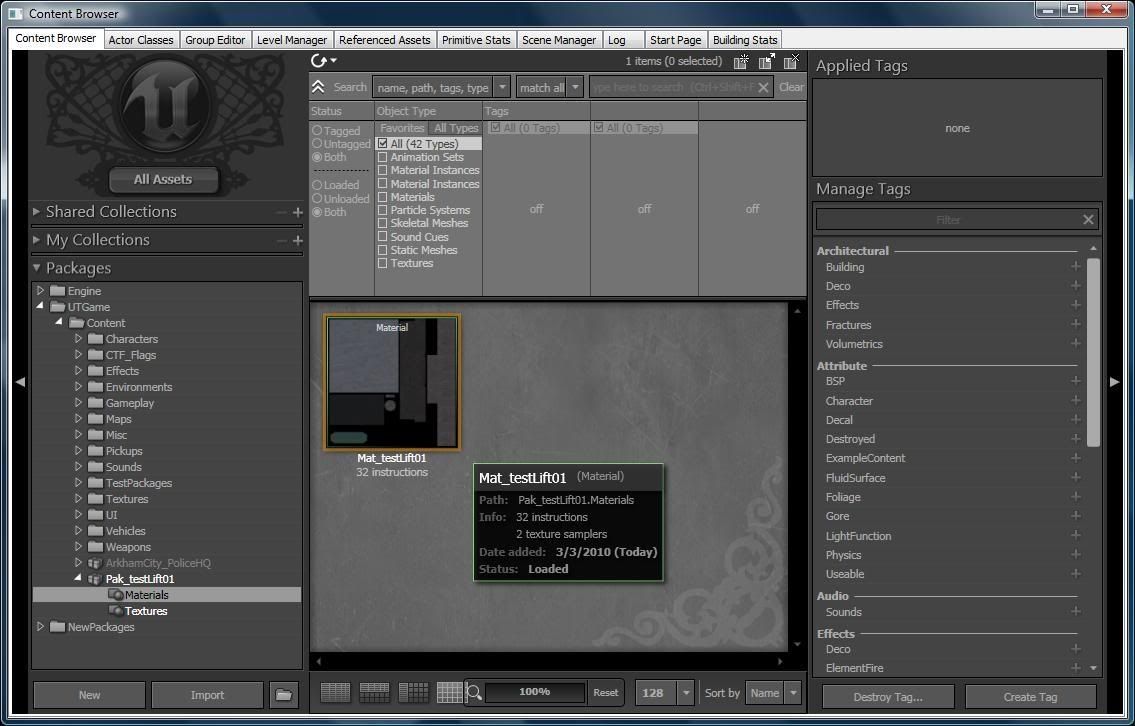This screenshot has width=1135, height=726.
Task: Open the Scene Manager tab
Action: point(559,40)
